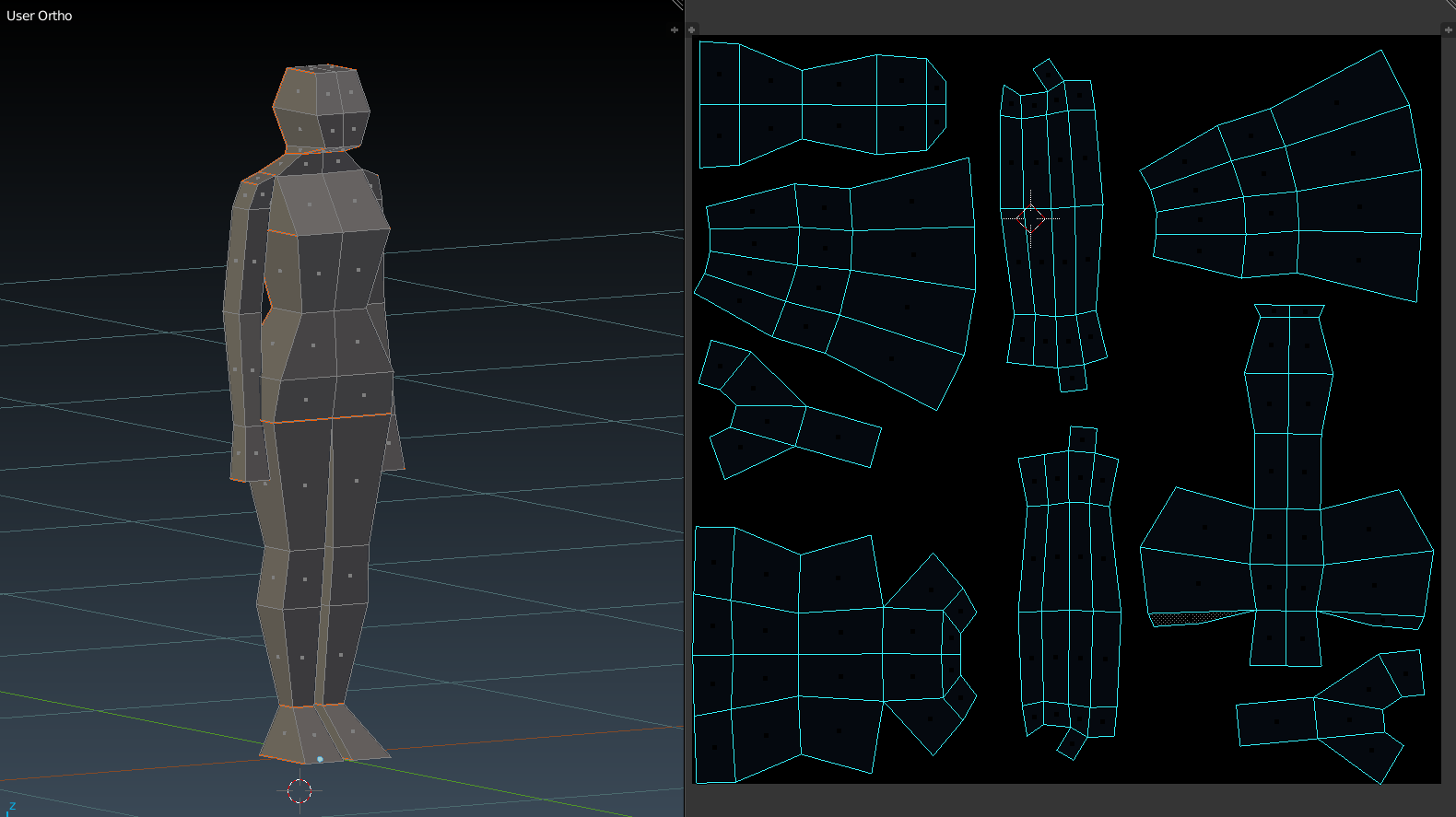Viewport: 1456px width, 817px height.
Task: Select the chest face of the character model
Action: (330, 203)
